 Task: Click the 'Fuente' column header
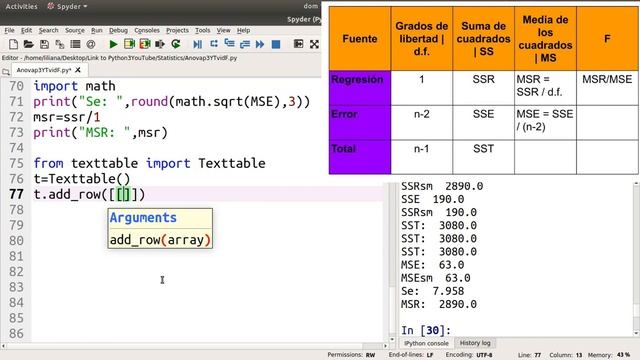coord(360,39)
